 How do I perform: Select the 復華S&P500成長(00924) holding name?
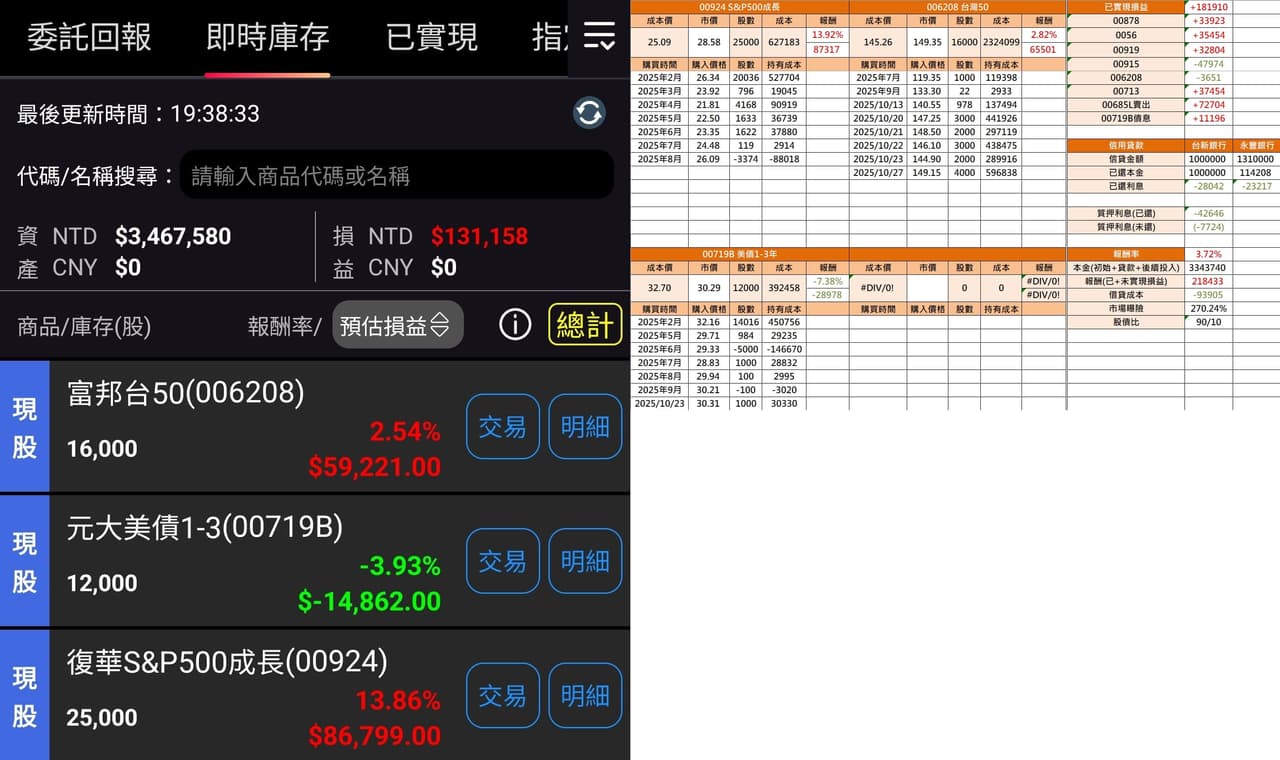tap(227, 661)
